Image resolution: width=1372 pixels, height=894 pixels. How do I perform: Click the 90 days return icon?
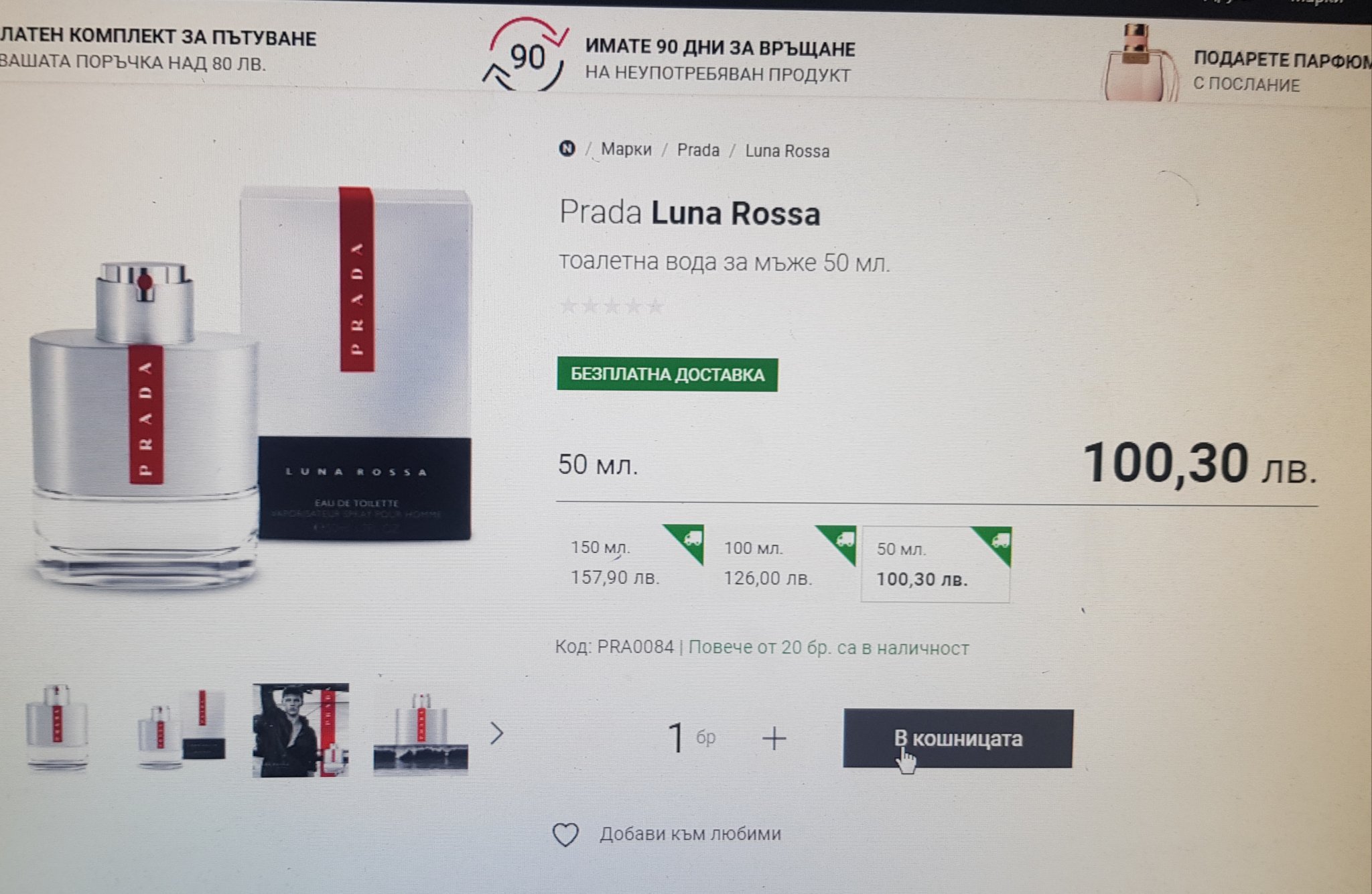pos(526,56)
